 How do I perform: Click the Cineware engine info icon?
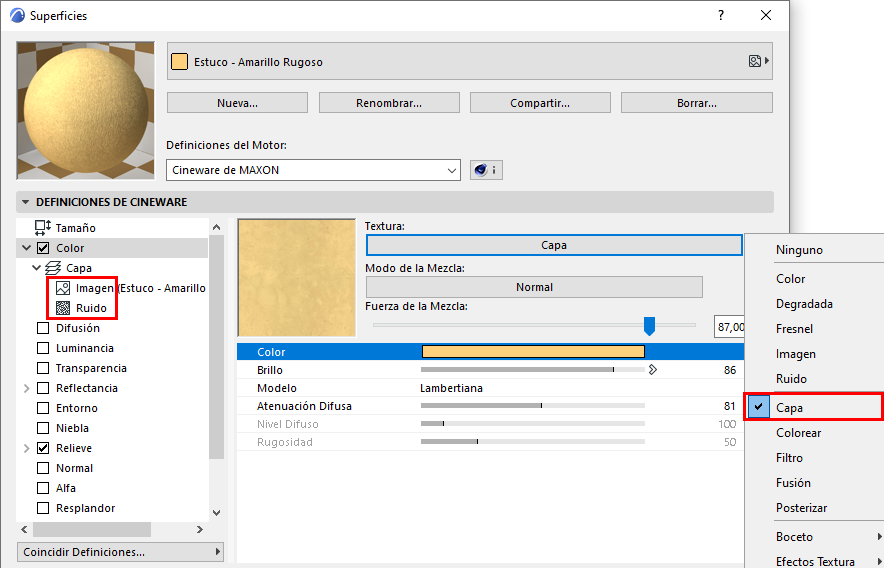click(x=486, y=170)
